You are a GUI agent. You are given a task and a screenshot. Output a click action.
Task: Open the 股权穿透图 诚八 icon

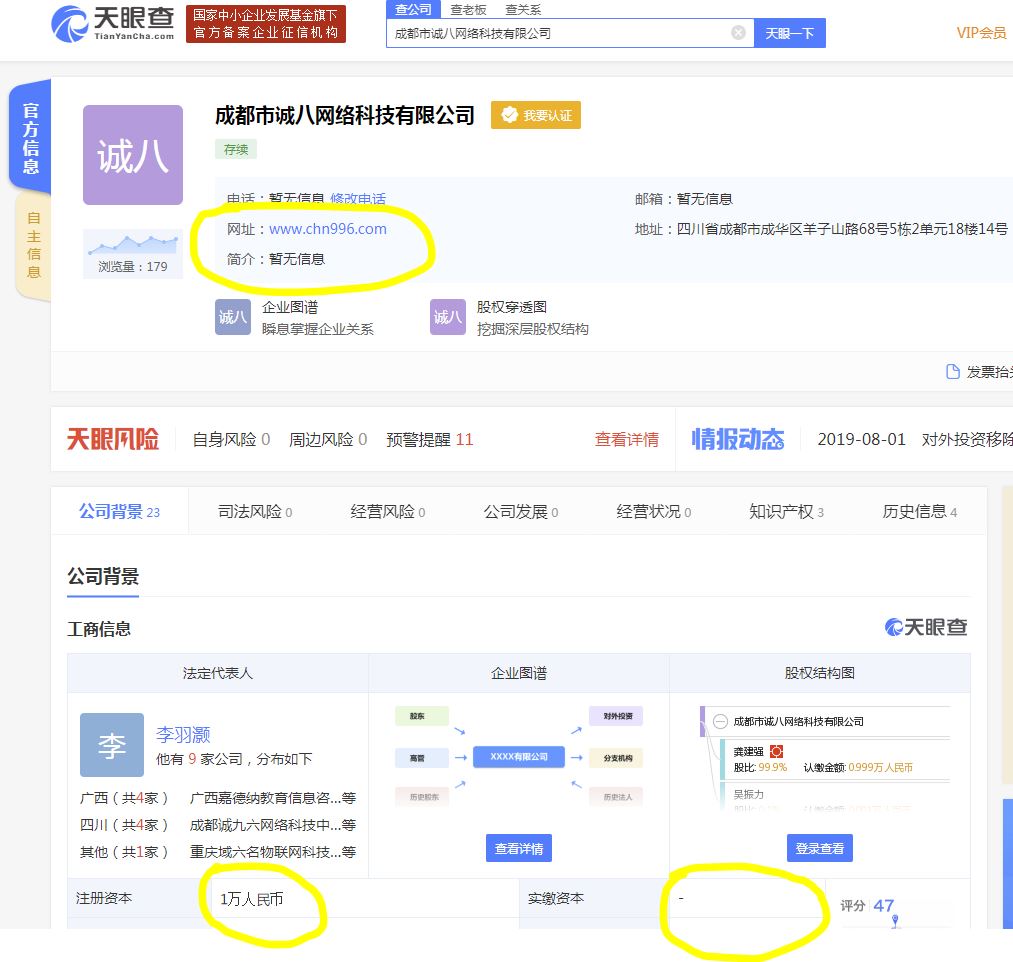448,317
